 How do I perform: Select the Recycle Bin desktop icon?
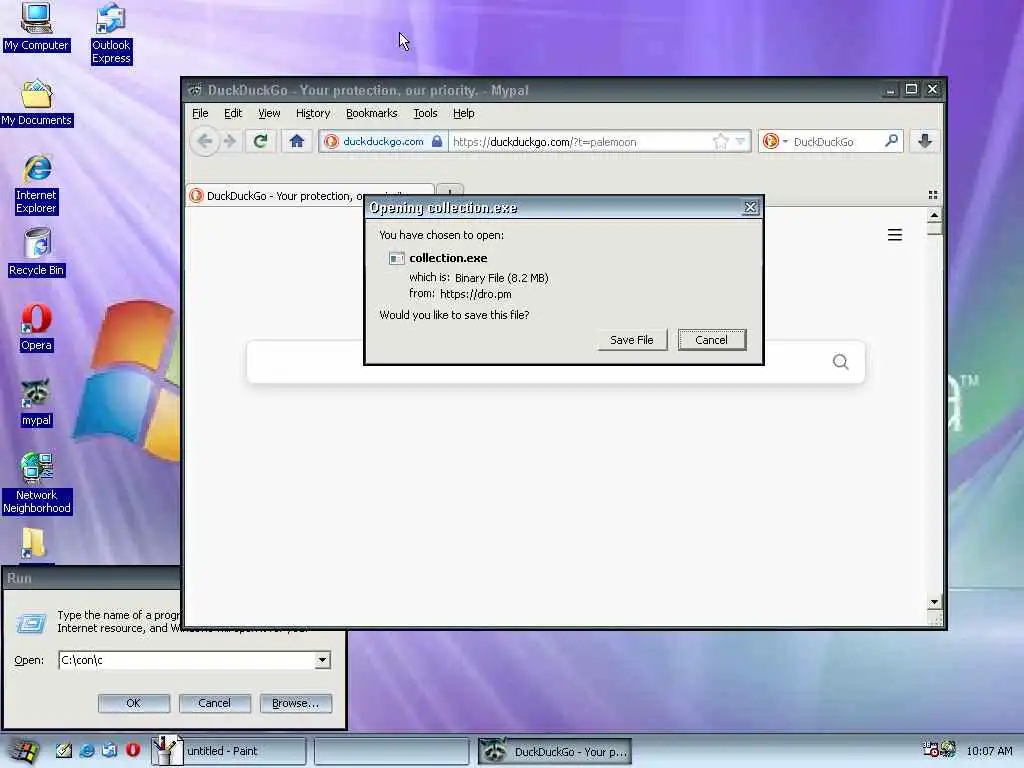click(37, 252)
